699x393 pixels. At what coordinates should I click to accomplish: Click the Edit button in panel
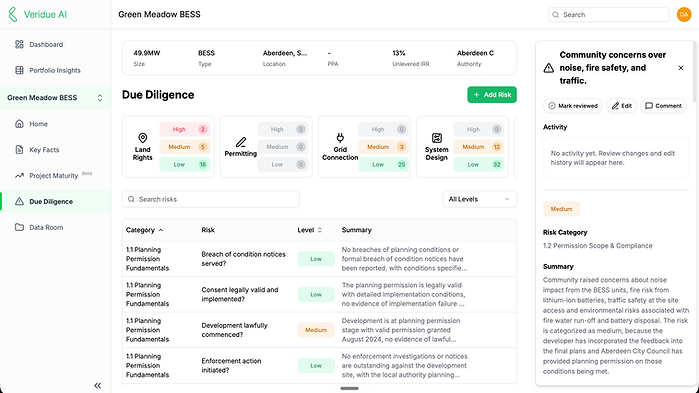pos(621,106)
